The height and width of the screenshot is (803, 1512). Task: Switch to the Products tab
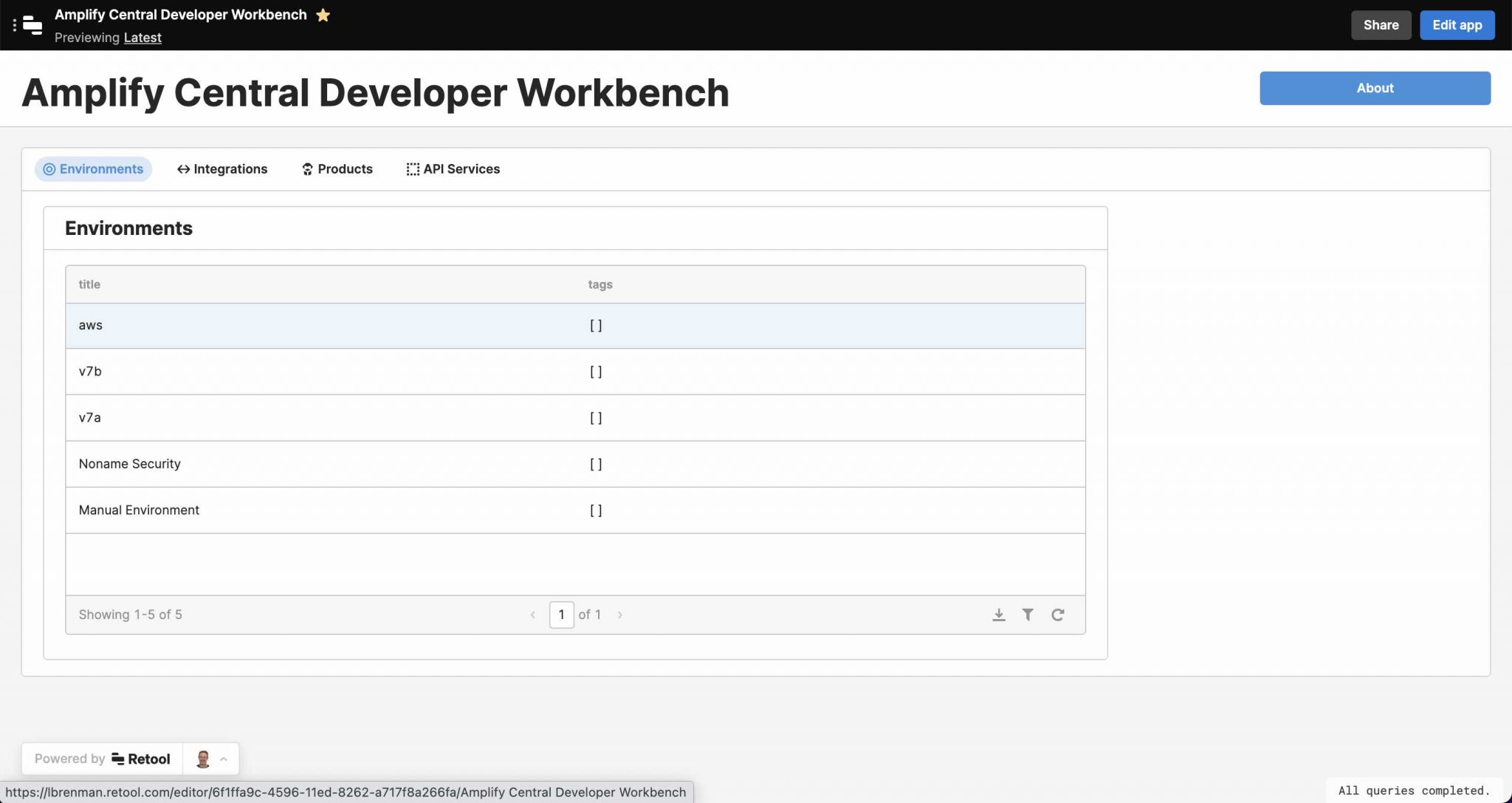337,169
